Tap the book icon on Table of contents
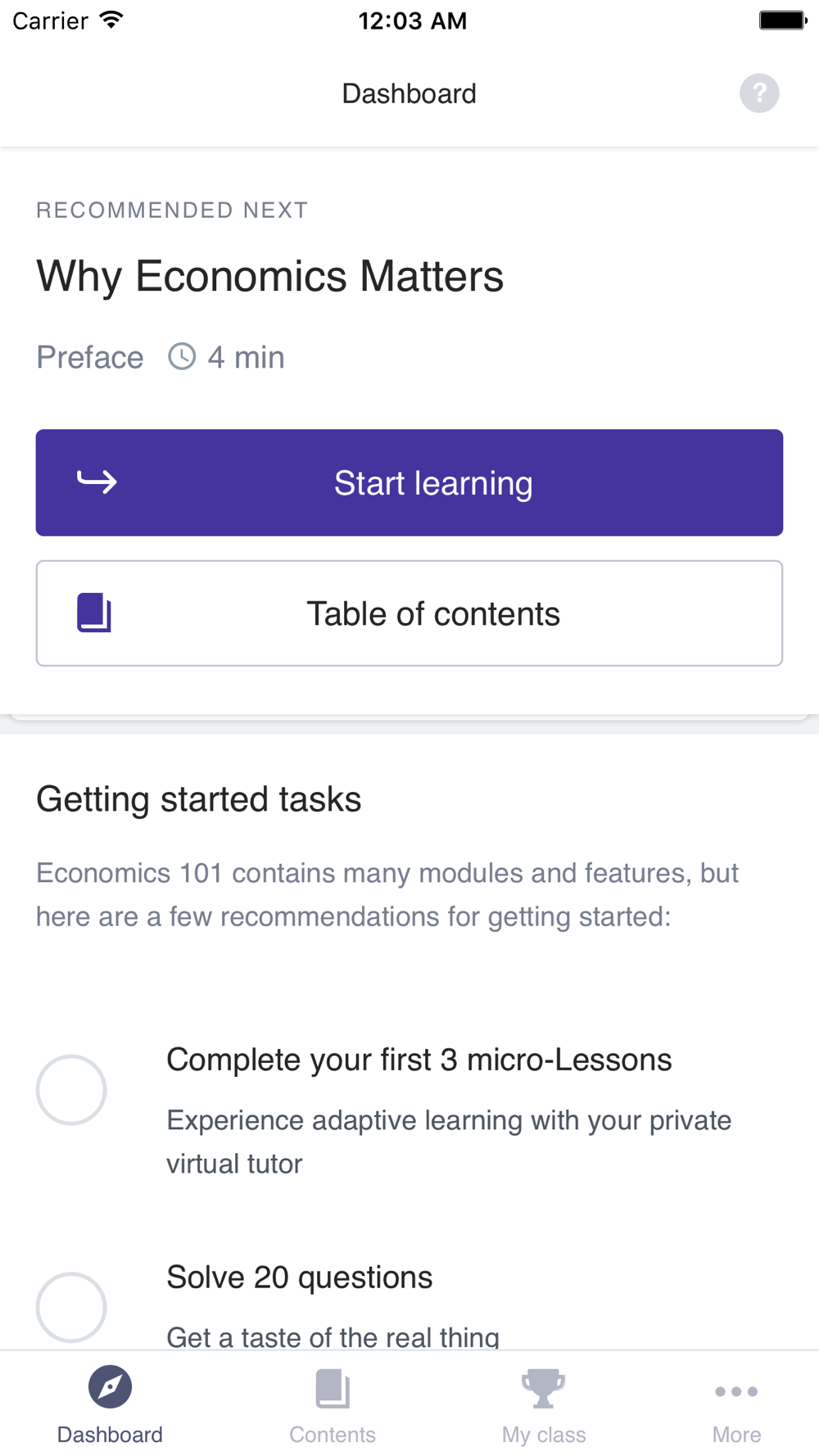This screenshot has height=1456, width=819. click(x=94, y=613)
